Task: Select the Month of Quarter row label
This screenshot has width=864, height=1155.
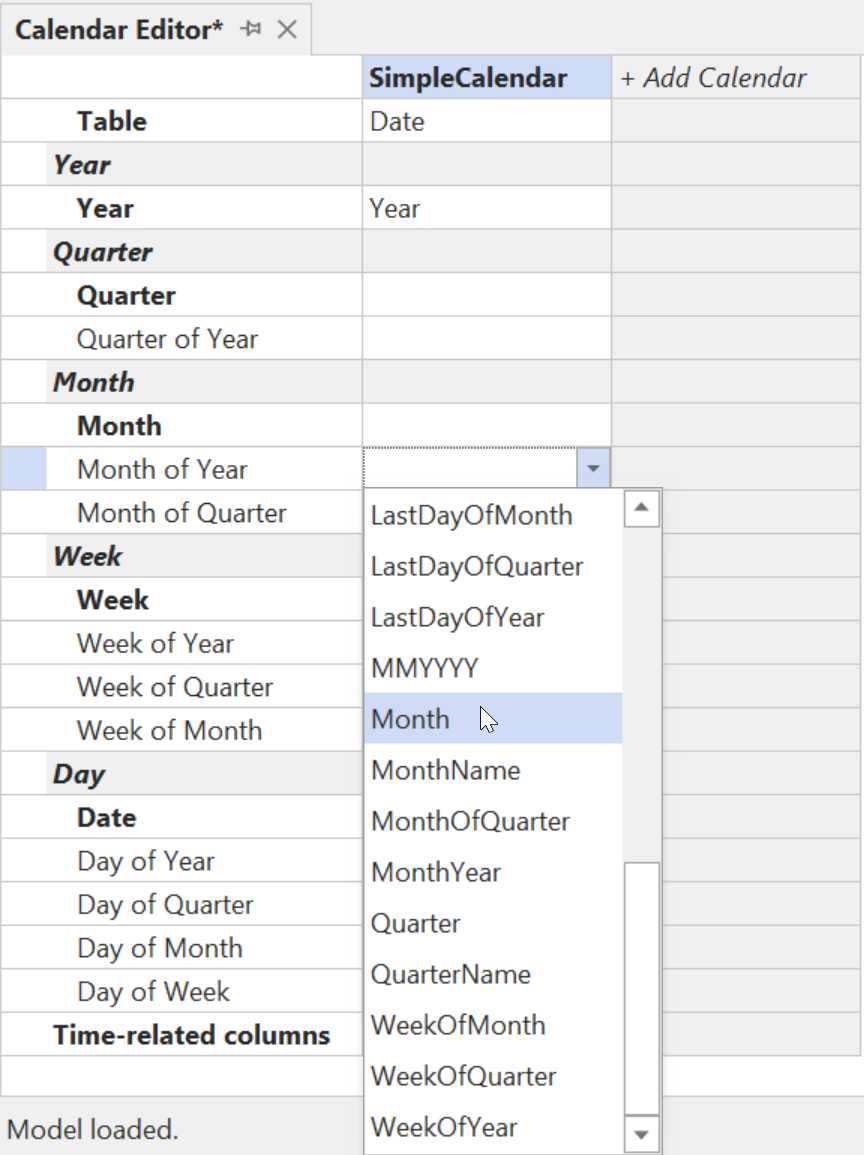Action: 181,513
